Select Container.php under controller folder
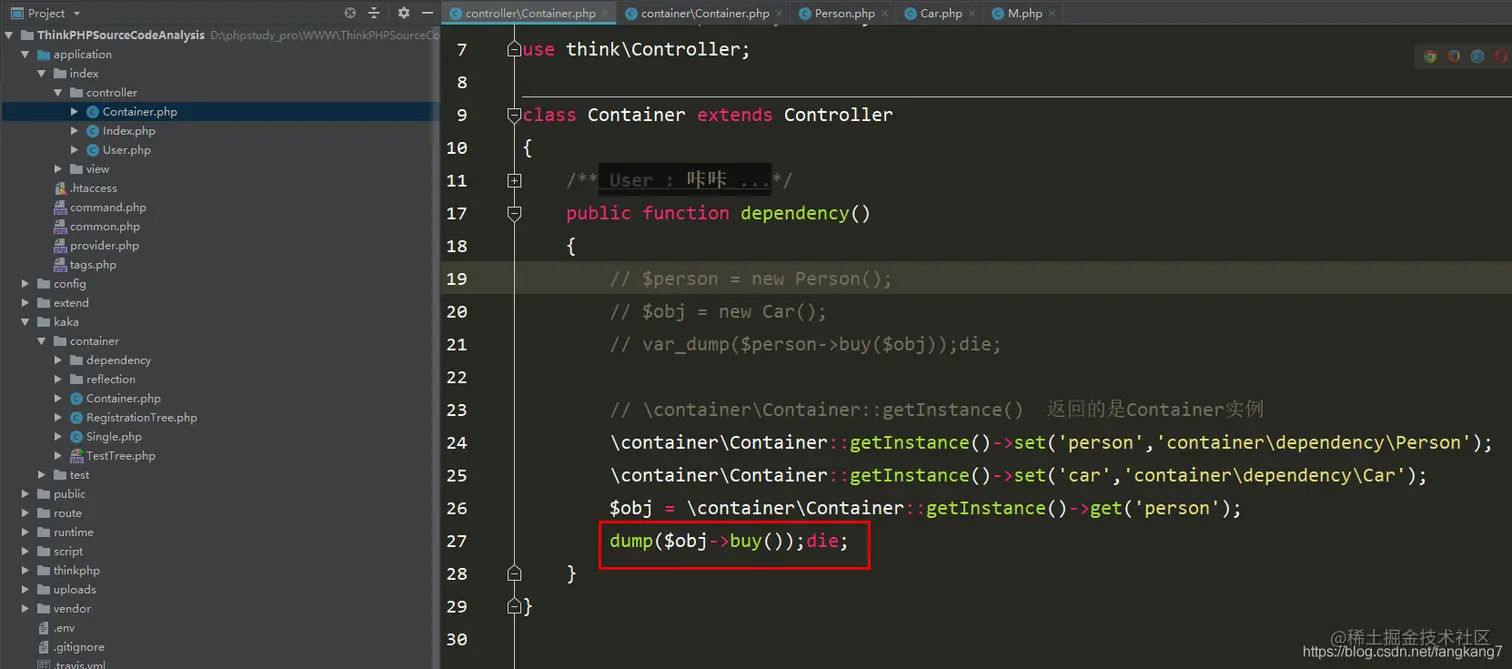Image resolution: width=1512 pixels, height=669 pixels. 139,112
